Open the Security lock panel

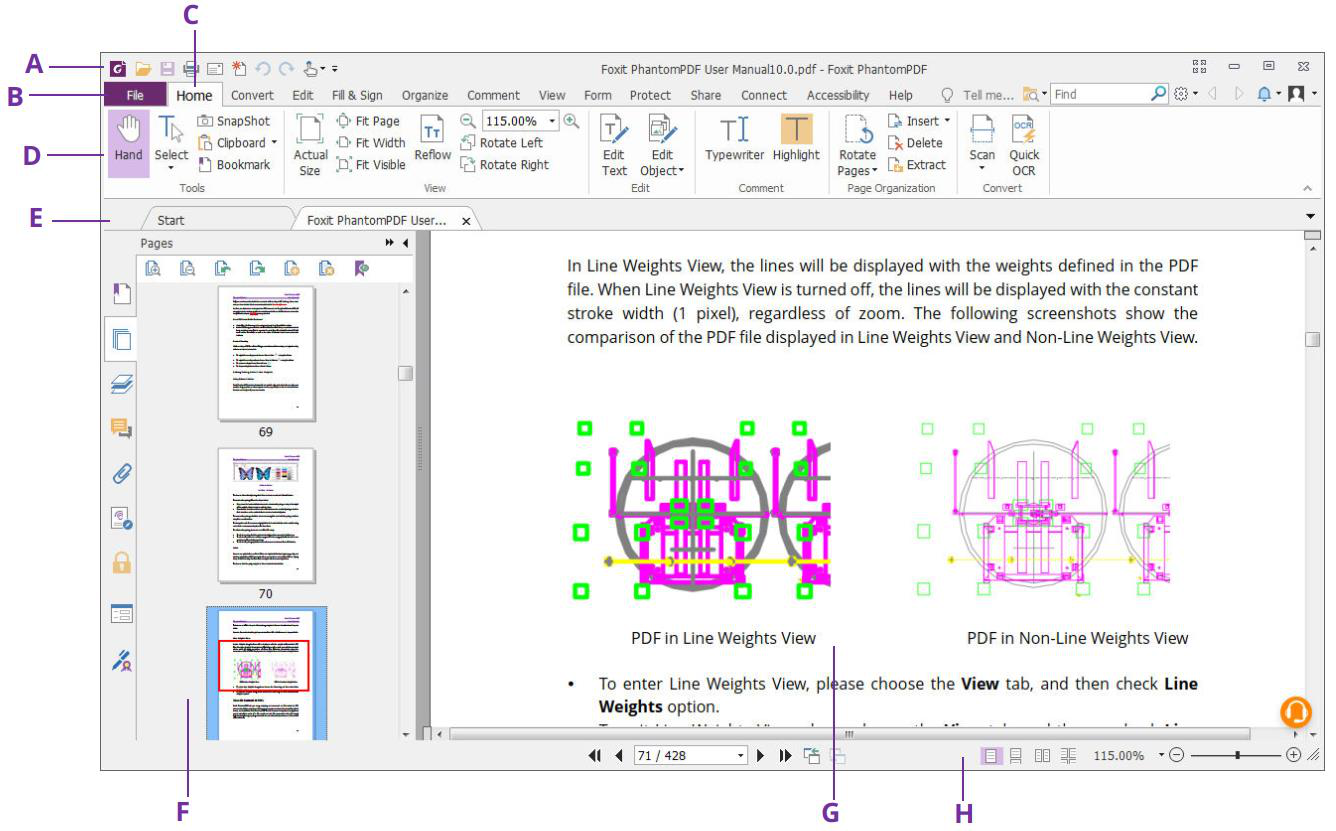[121, 562]
